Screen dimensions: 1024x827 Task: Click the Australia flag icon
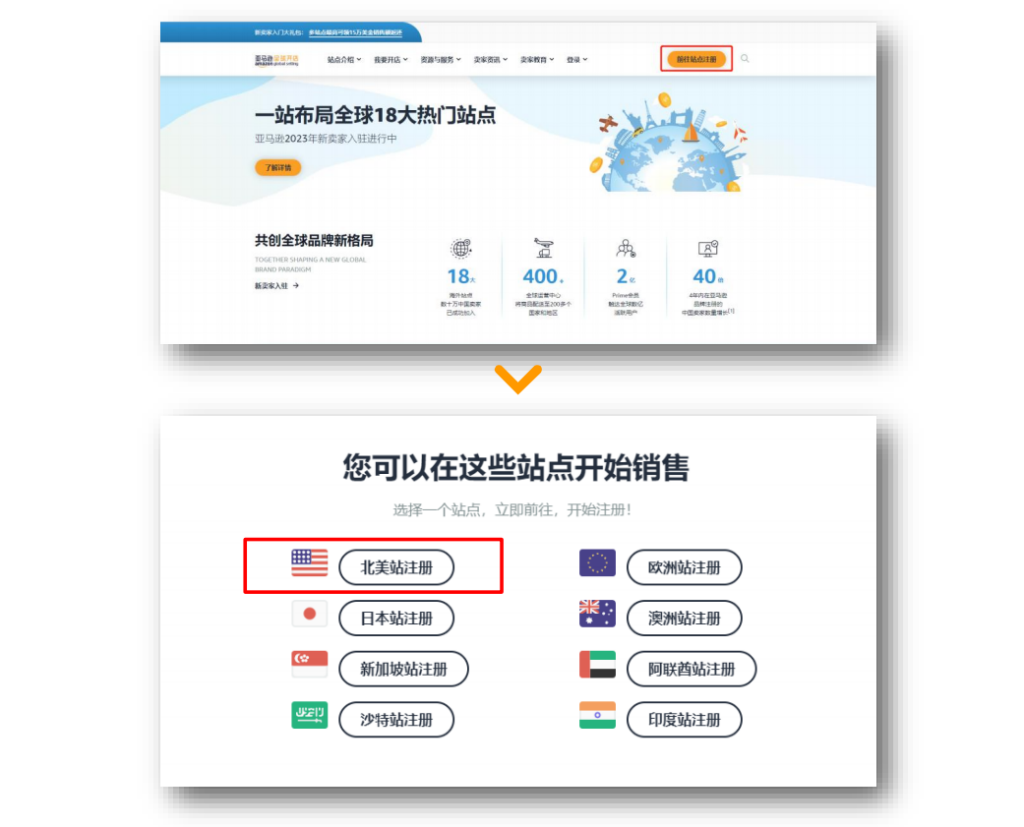[x=597, y=614]
